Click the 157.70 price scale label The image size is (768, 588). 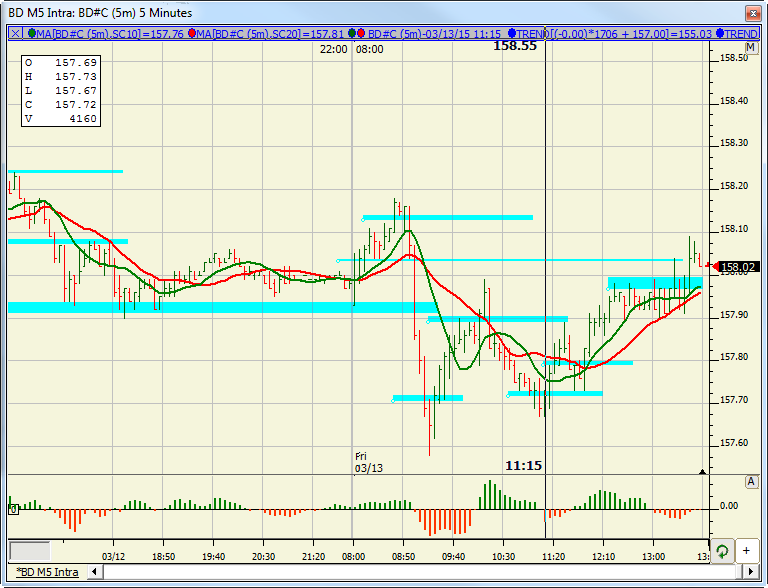[x=734, y=400]
